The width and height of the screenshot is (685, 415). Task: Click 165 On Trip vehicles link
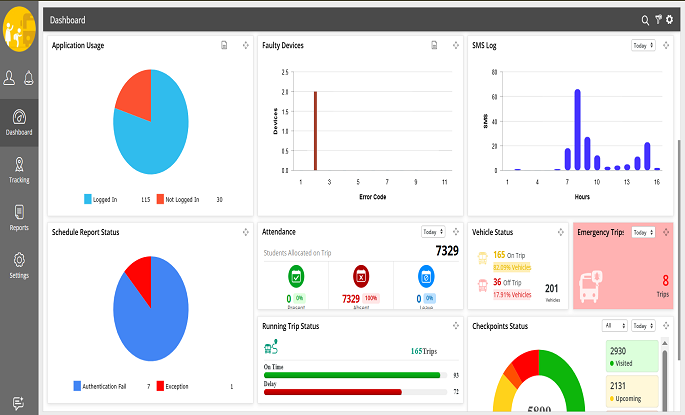(x=509, y=255)
